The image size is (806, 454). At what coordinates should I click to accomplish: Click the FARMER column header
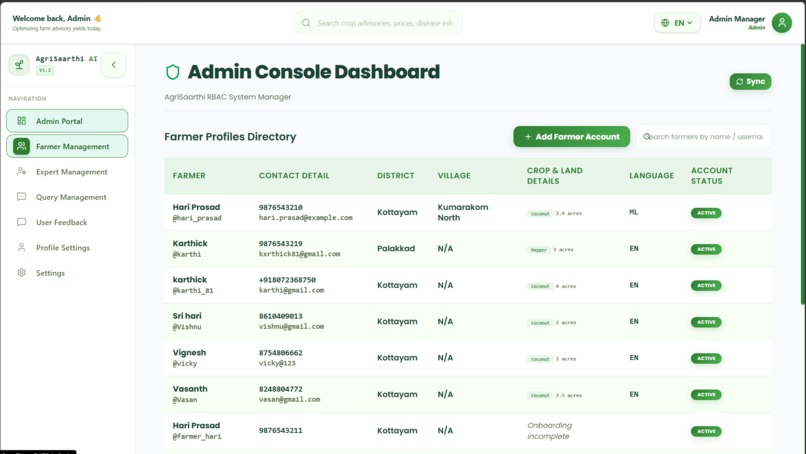tap(189, 175)
